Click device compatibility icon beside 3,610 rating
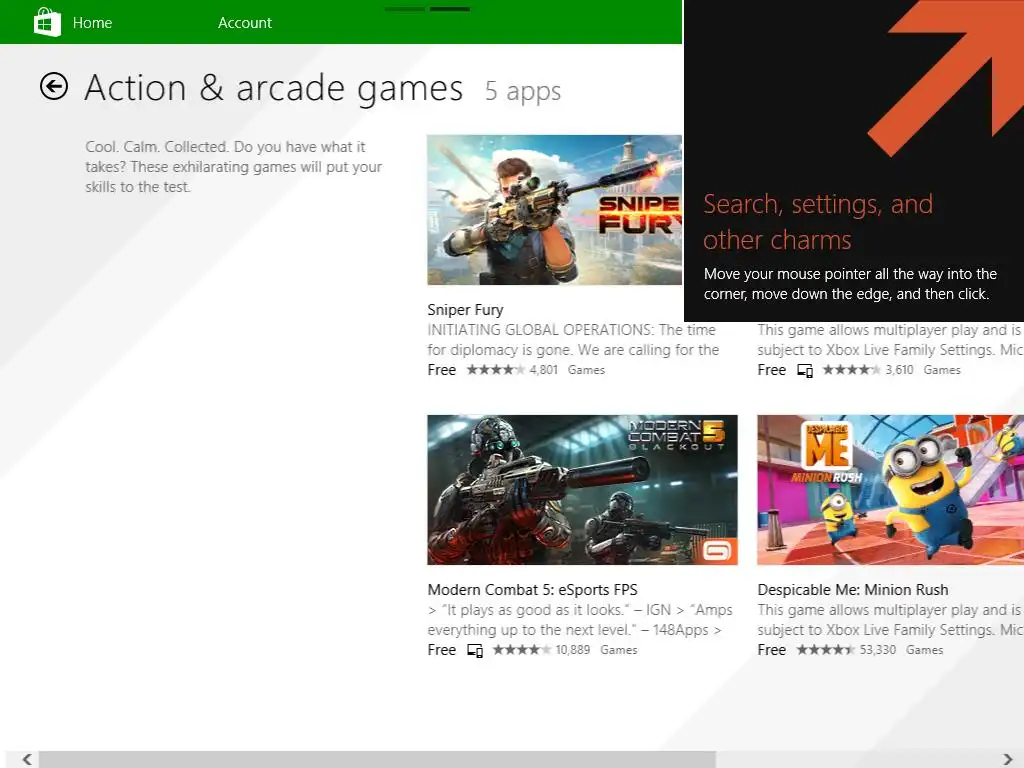1024x768 pixels. [805, 370]
